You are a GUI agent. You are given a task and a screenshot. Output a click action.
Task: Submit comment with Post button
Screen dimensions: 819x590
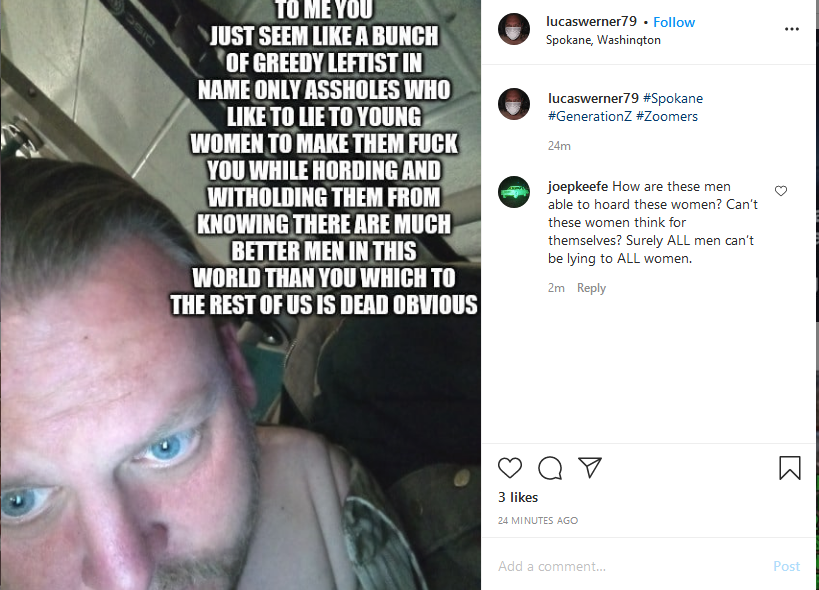(x=787, y=567)
